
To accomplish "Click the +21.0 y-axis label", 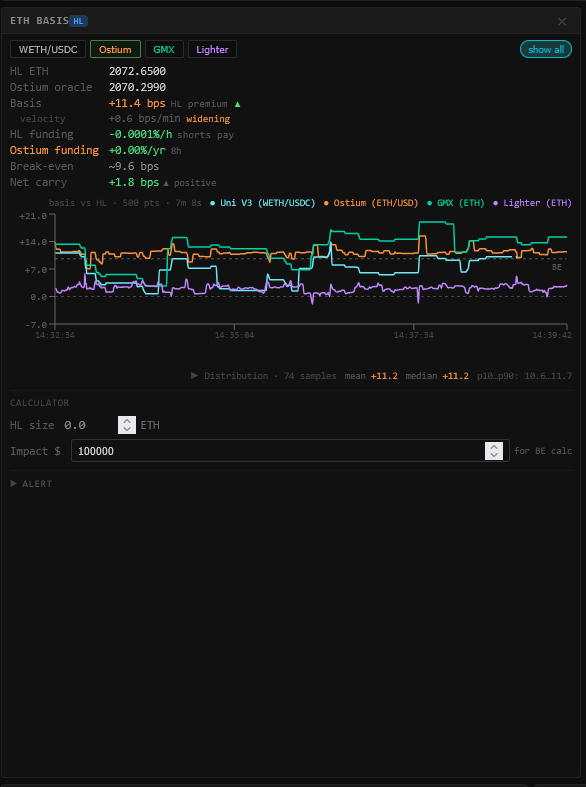I will pos(33,216).
